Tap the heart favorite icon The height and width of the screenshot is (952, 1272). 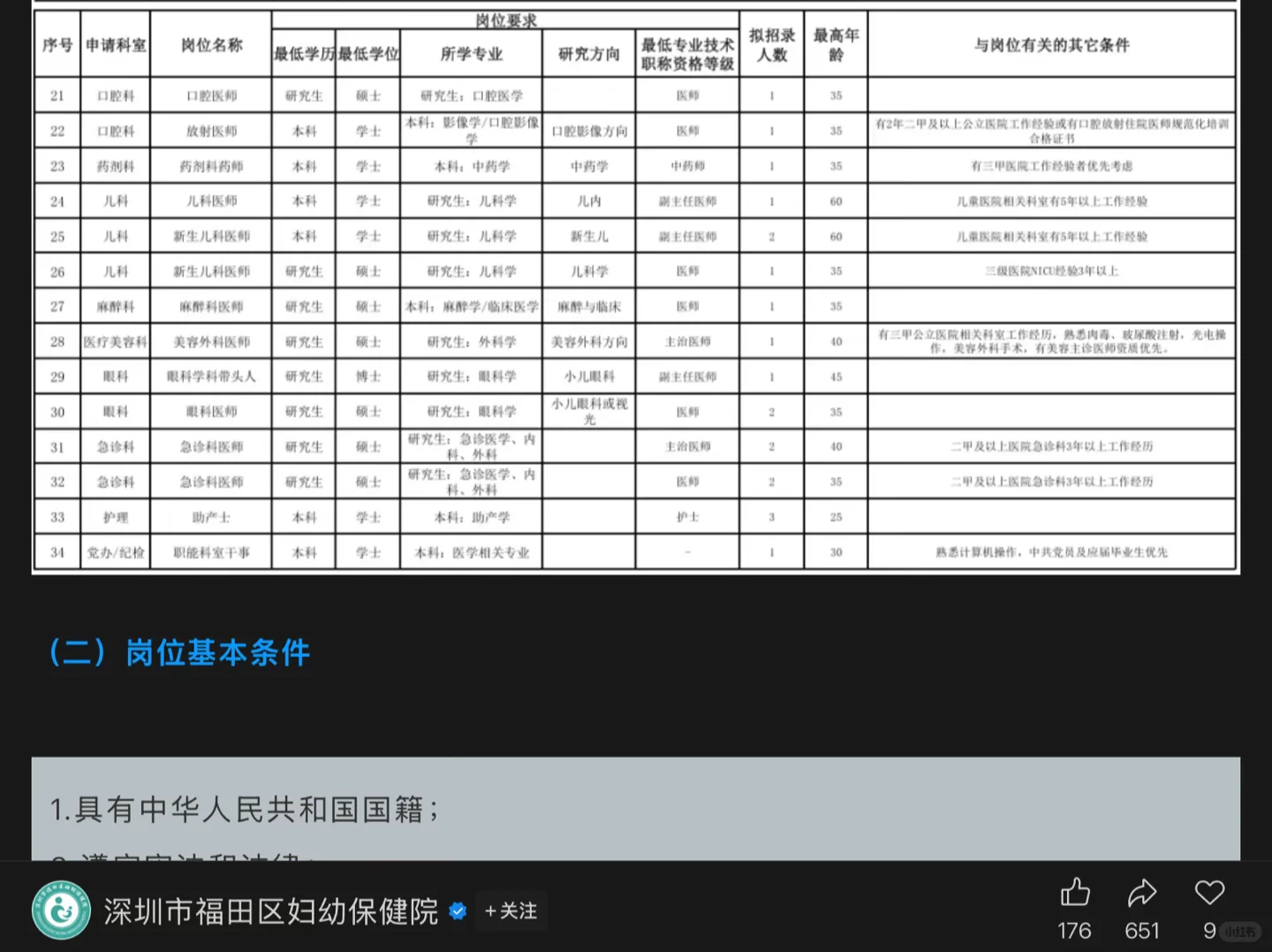[1208, 893]
